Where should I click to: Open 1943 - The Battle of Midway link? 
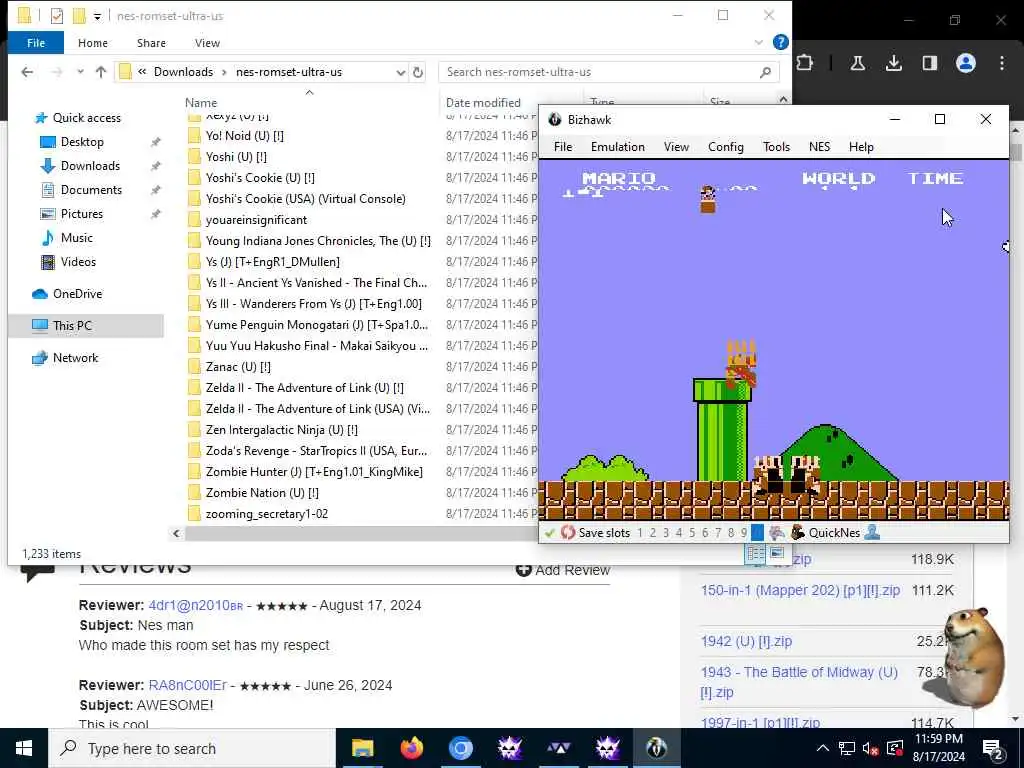coord(799,682)
